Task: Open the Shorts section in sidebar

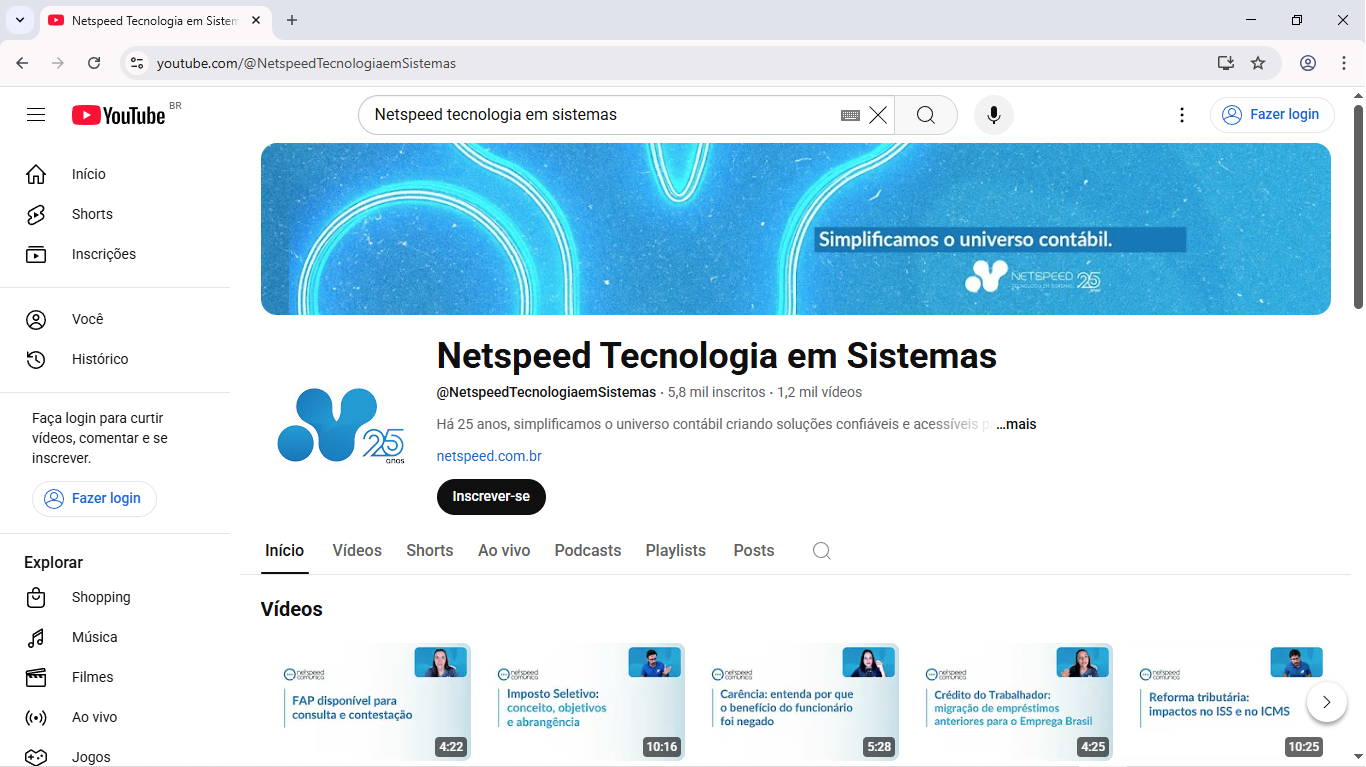Action: click(92, 214)
